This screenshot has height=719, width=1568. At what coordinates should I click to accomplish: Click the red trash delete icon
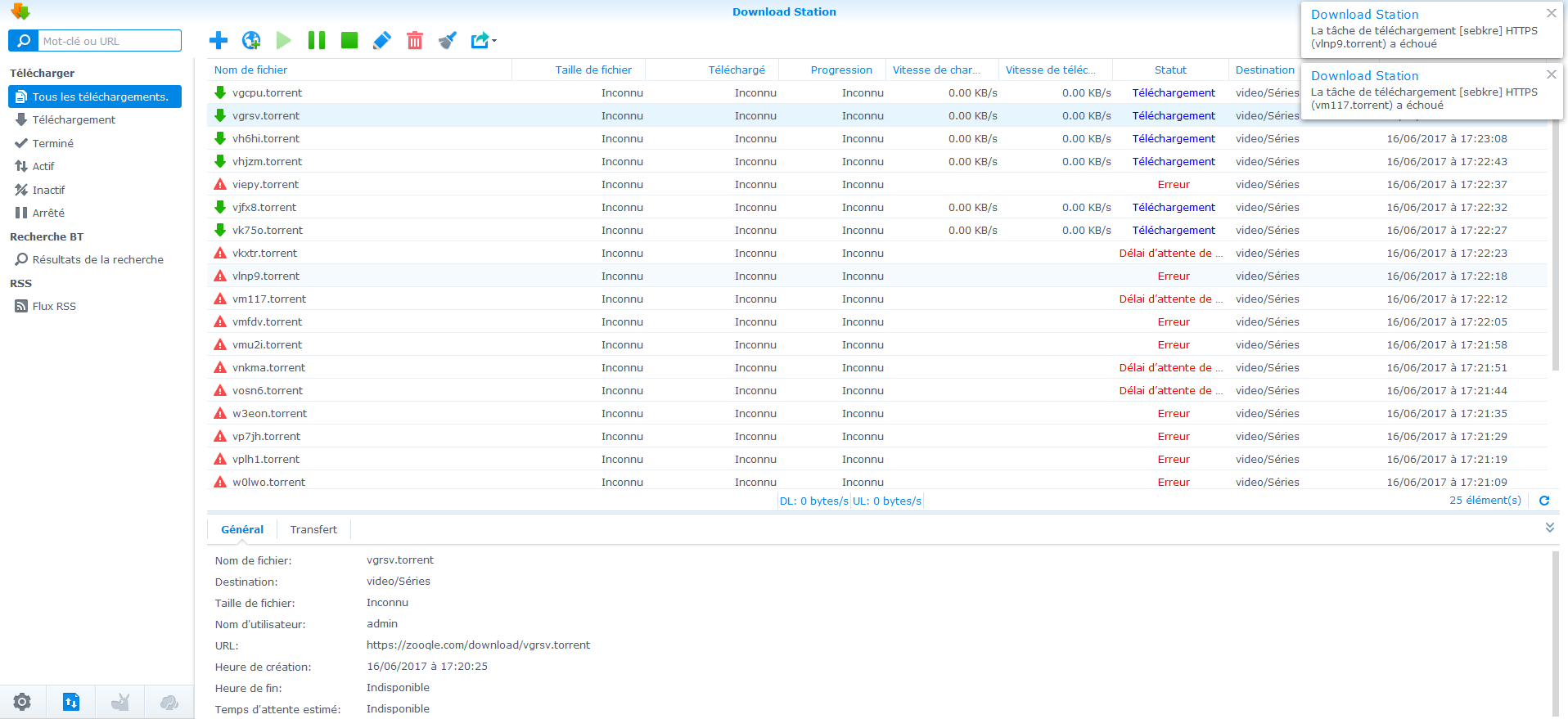point(415,40)
